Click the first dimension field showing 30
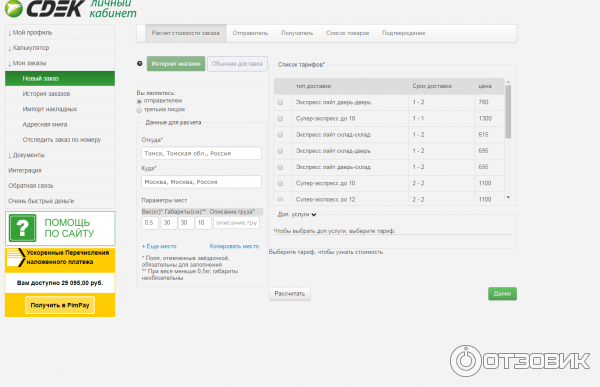The width and height of the screenshot is (600, 387). click(169, 223)
